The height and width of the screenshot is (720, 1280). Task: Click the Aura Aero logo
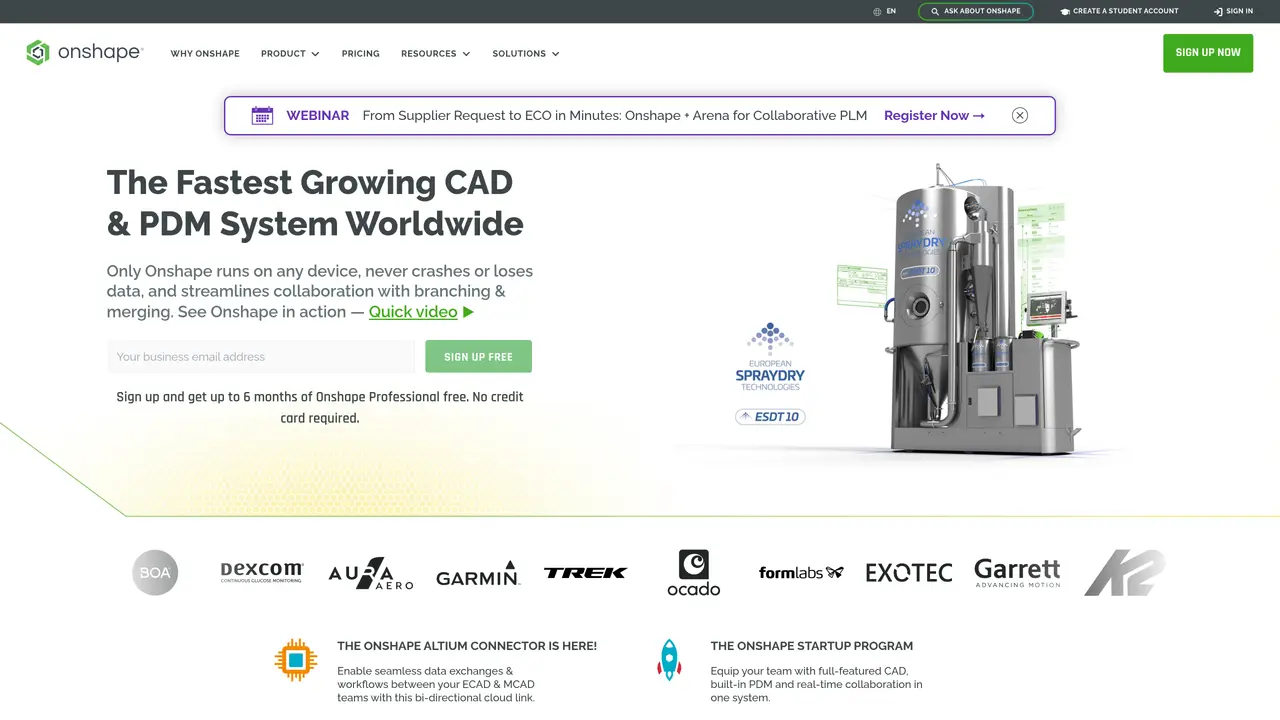pyautogui.click(x=371, y=573)
